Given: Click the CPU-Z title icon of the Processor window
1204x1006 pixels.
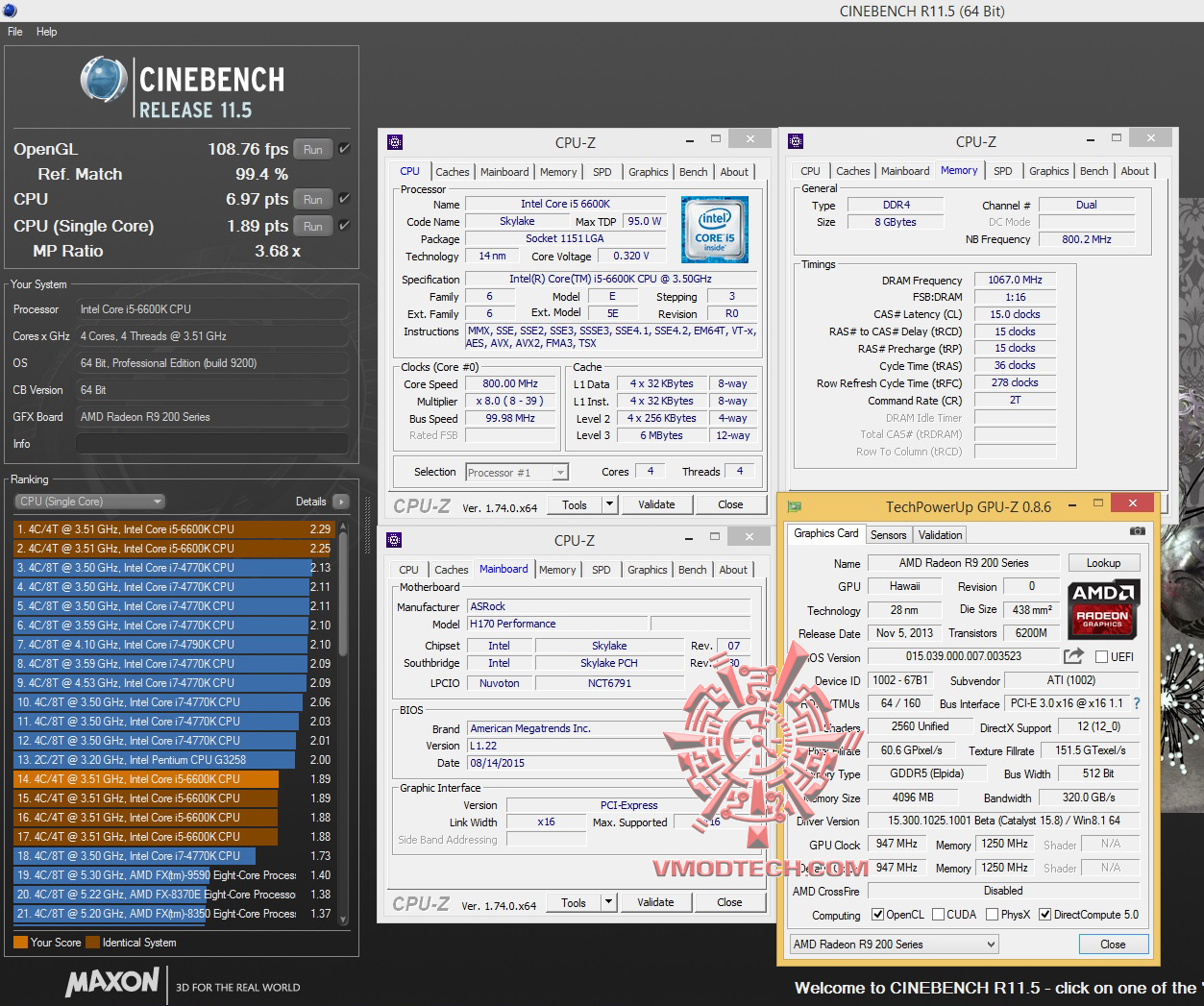Looking at the screenshot, I should (x=394, y=142).
